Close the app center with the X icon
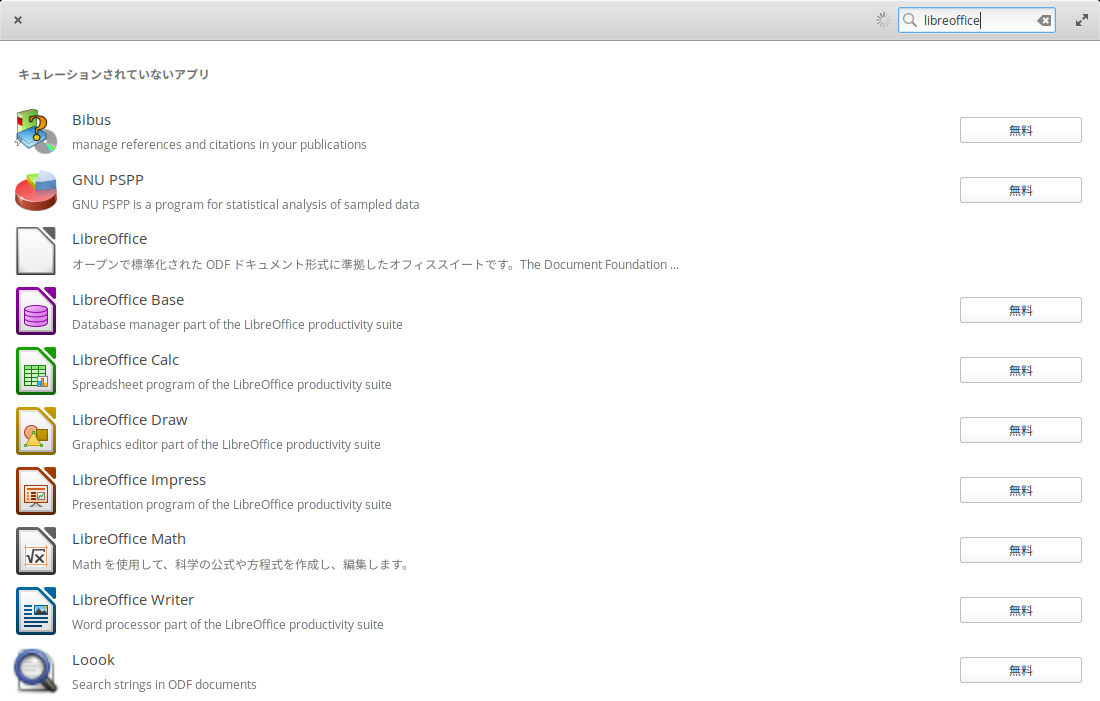 [18, 20]
